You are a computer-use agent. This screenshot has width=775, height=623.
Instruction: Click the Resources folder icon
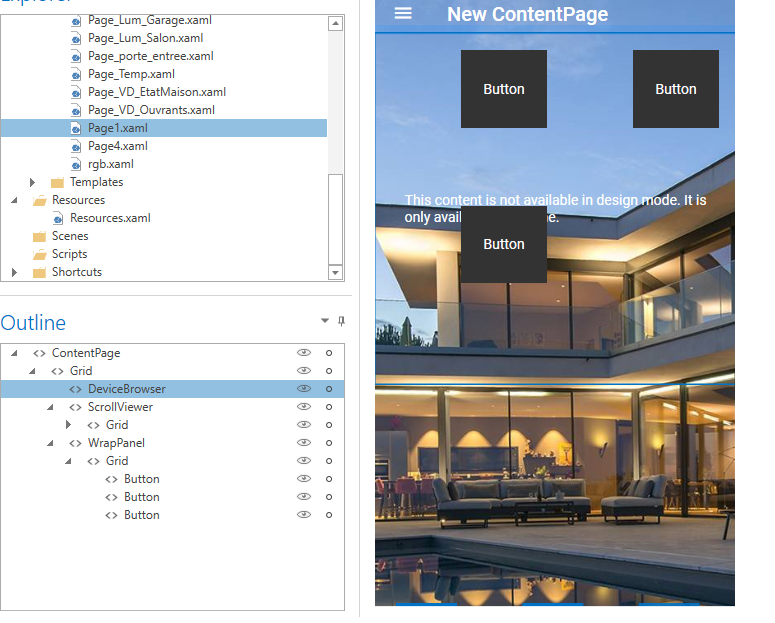click(x=40, y=201)
